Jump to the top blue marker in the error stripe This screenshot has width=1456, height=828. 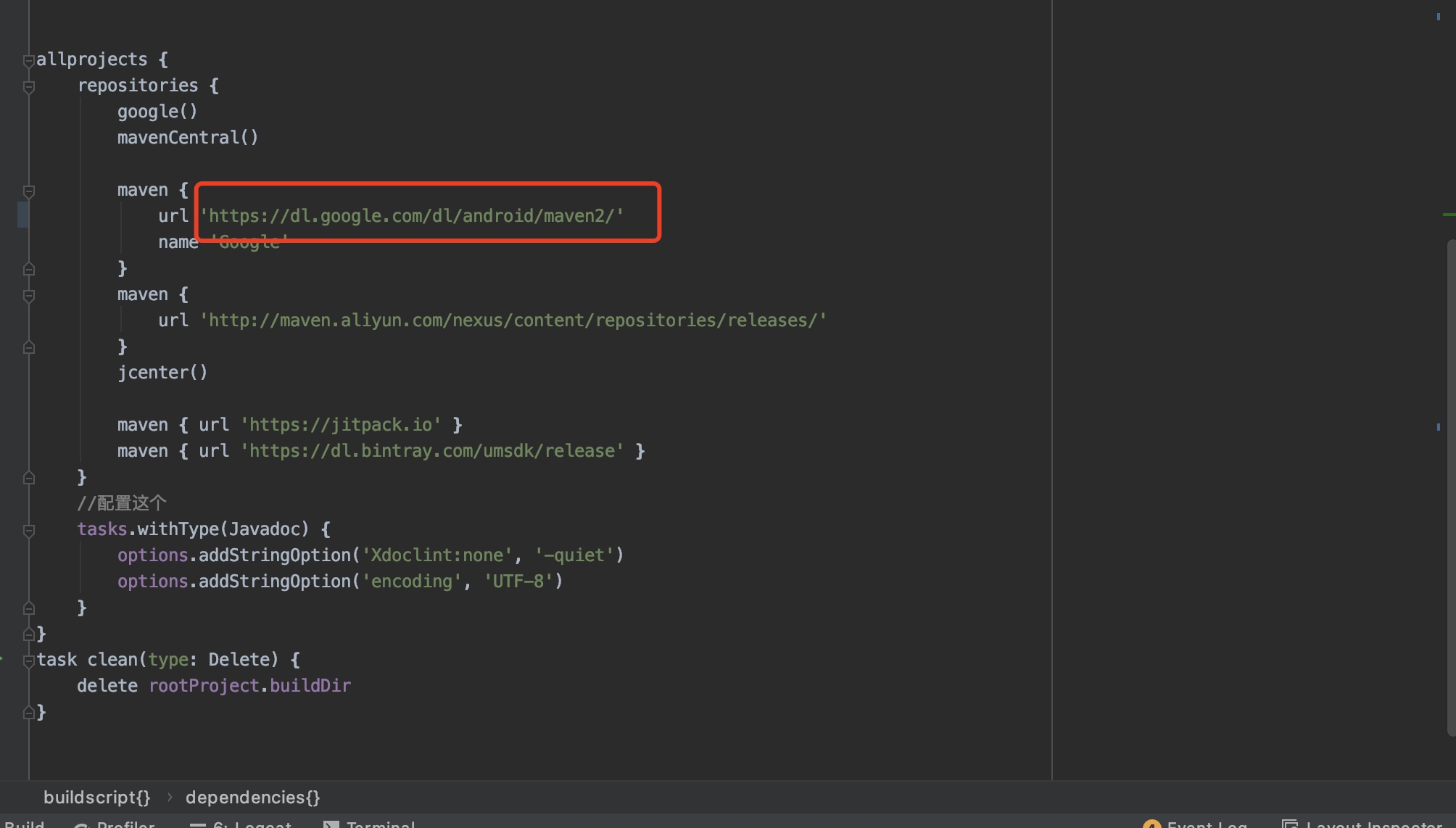point(1439,17)
